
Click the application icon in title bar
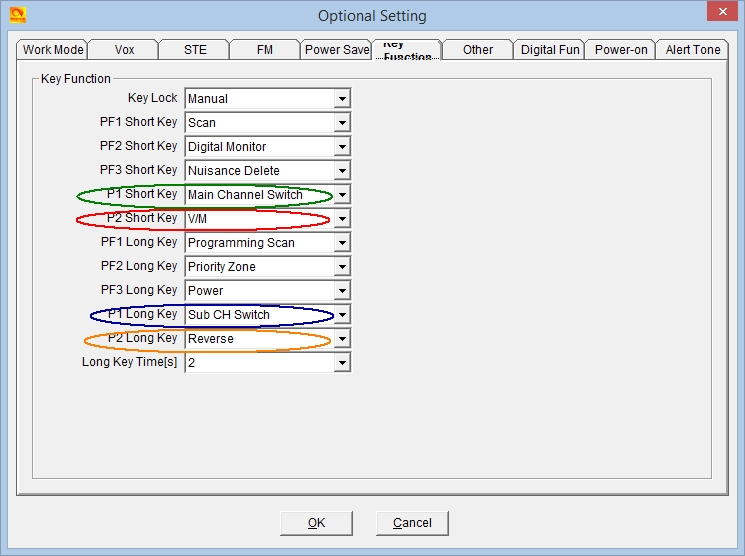pos(17,15)
